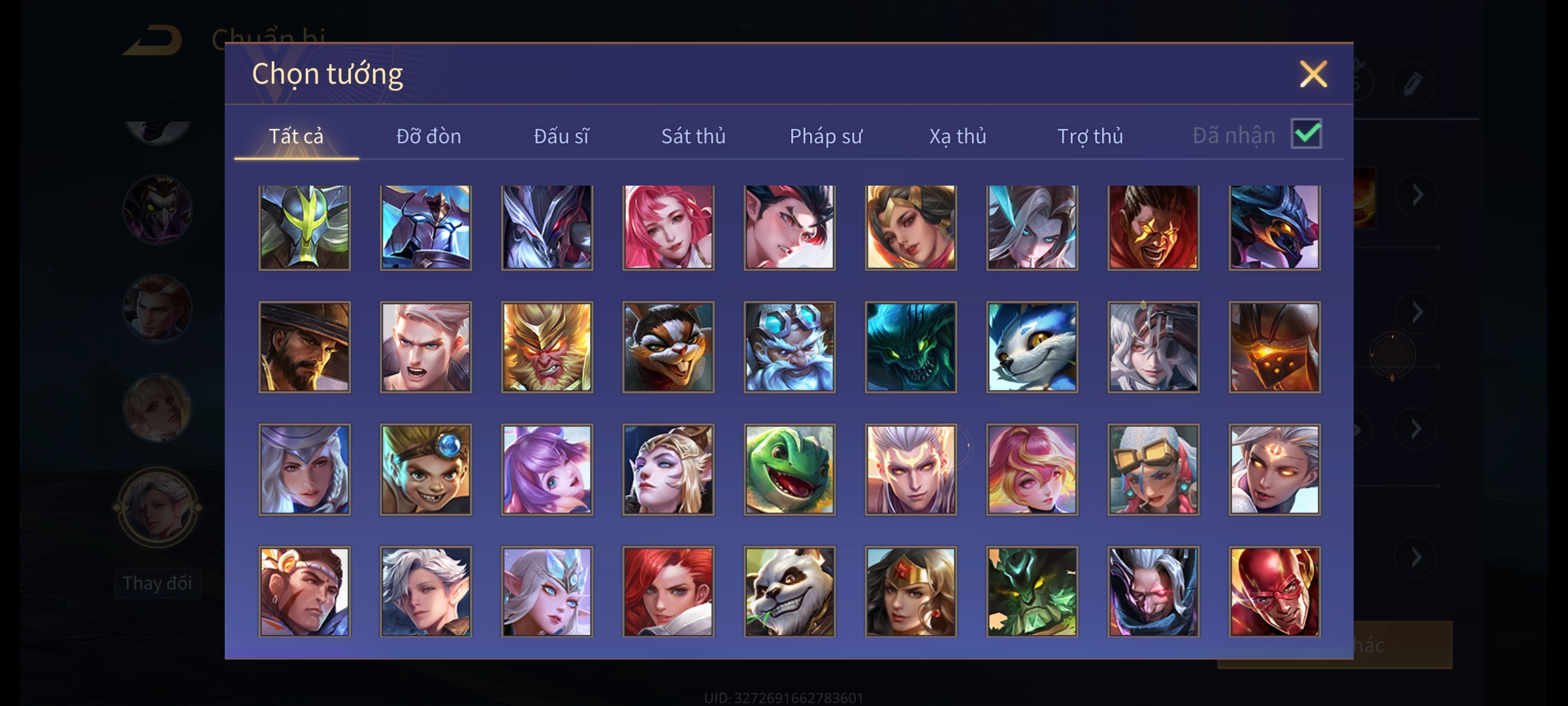Choose the red-haired woman hero portrait
1568x706 pixels.
pos(668,592)
